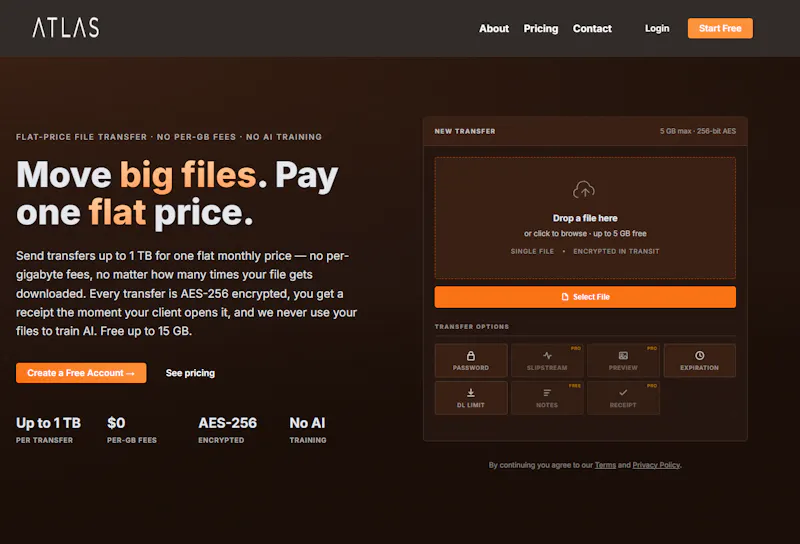Click the cloud upload icon
This screenshot has height=544, width=800.
click(584, 190)
